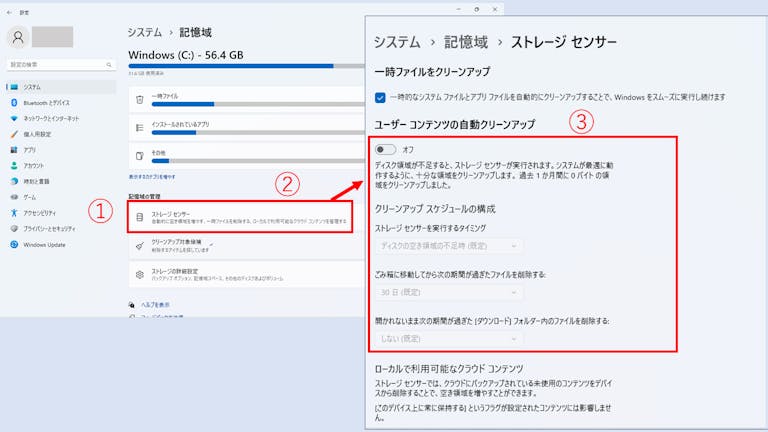Image resolution: width=768 pixels, height=432 pixels.
Task: Click the クリーンアップ スケジュールの構成 heading
Action: pos(435,209)
